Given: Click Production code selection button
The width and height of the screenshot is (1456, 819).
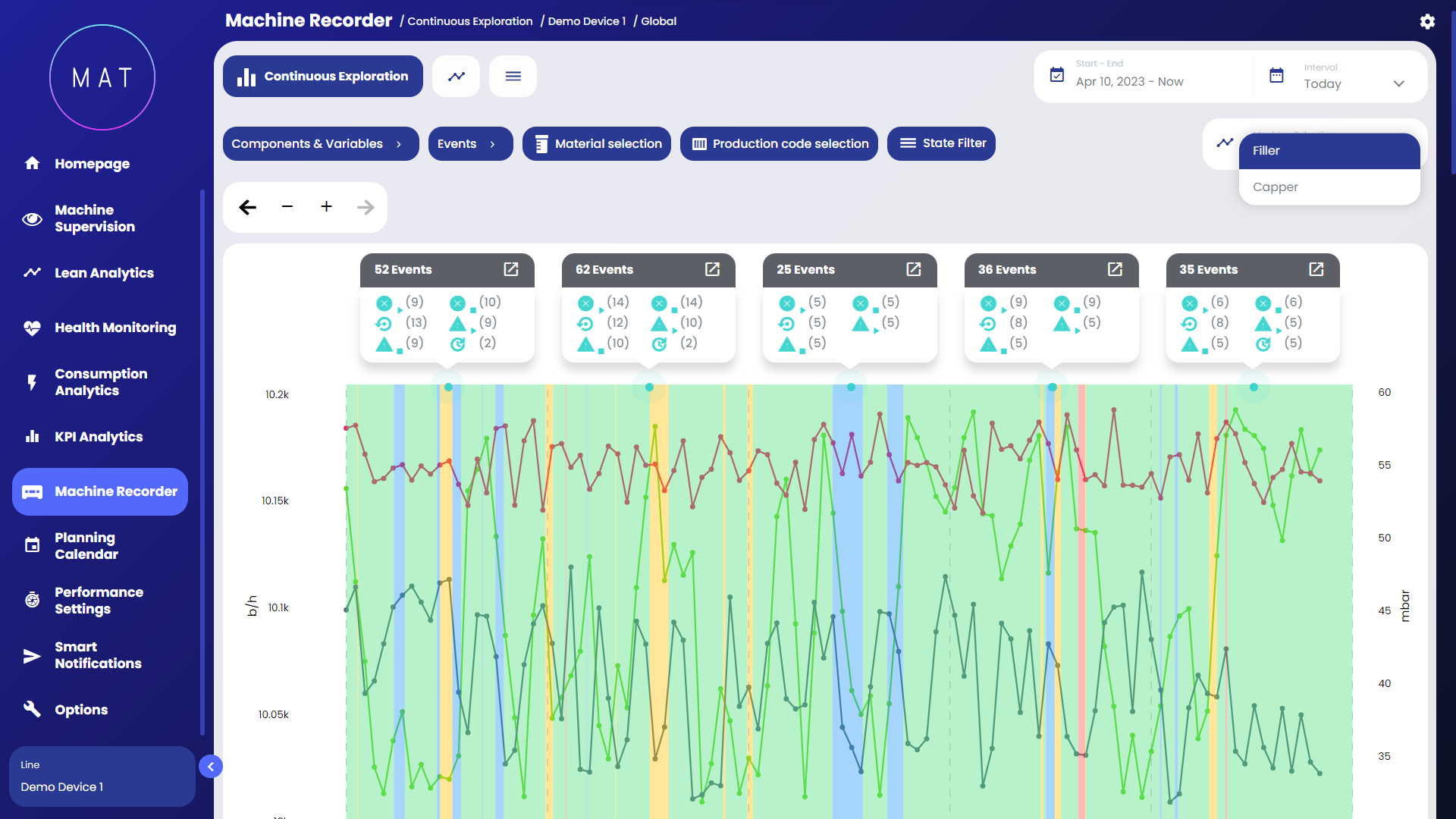Looking at the screenshot, I should coord(779,143).
